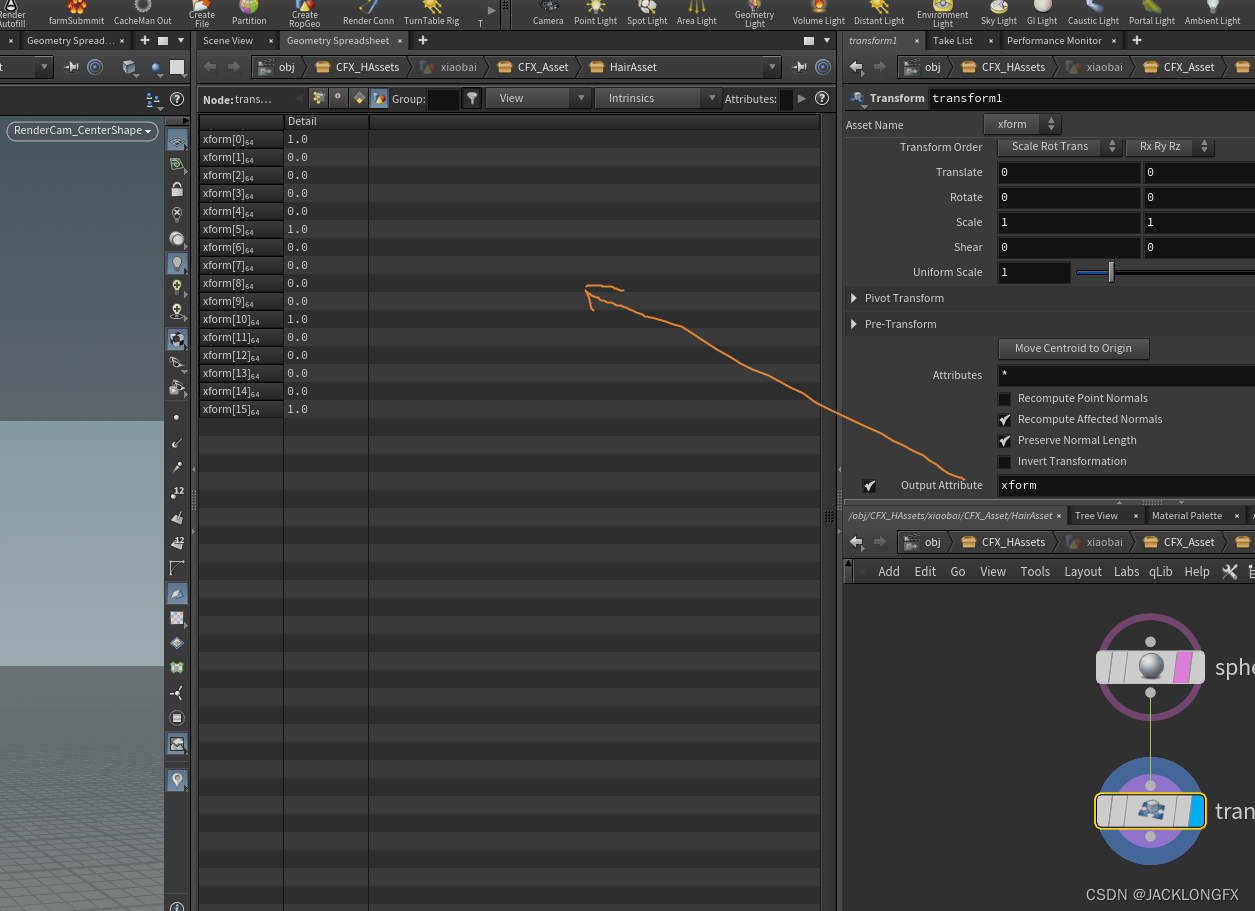Switch to the Scene View tab

tap(228, 40)
